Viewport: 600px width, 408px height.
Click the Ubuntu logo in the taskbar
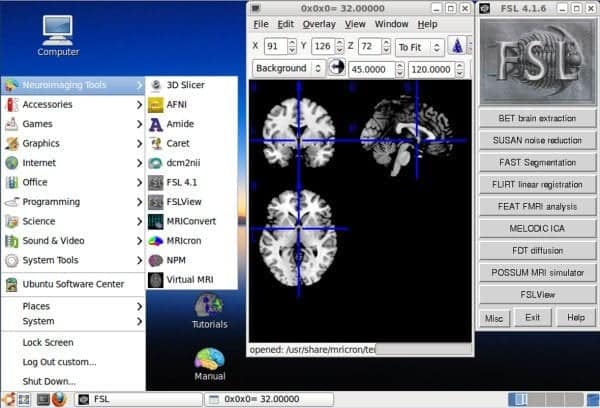[8, 399]
